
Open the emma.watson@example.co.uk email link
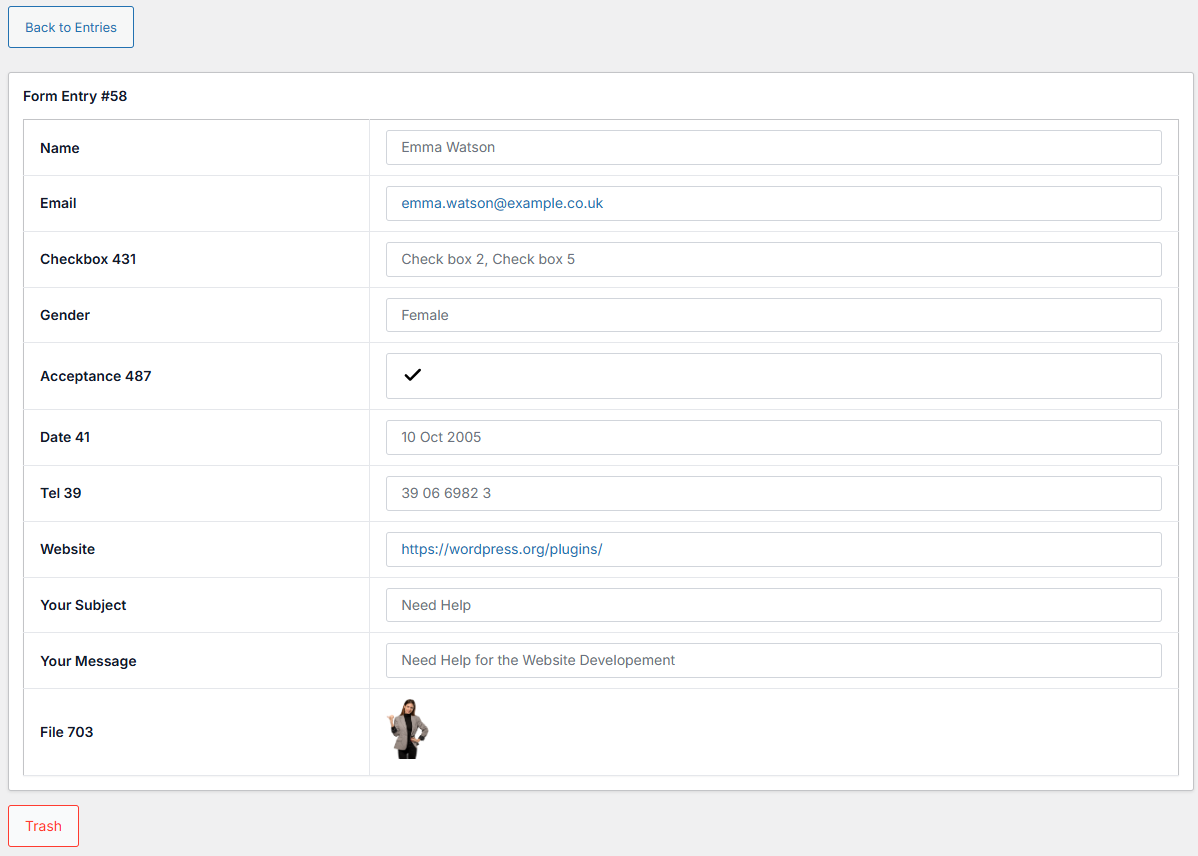coord(502,203)
